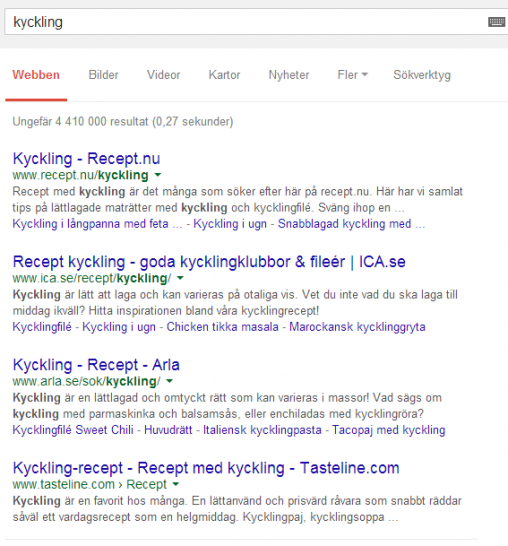Select the Webben tab
Screen dimensions: 508x546
(x=36, y=75)
